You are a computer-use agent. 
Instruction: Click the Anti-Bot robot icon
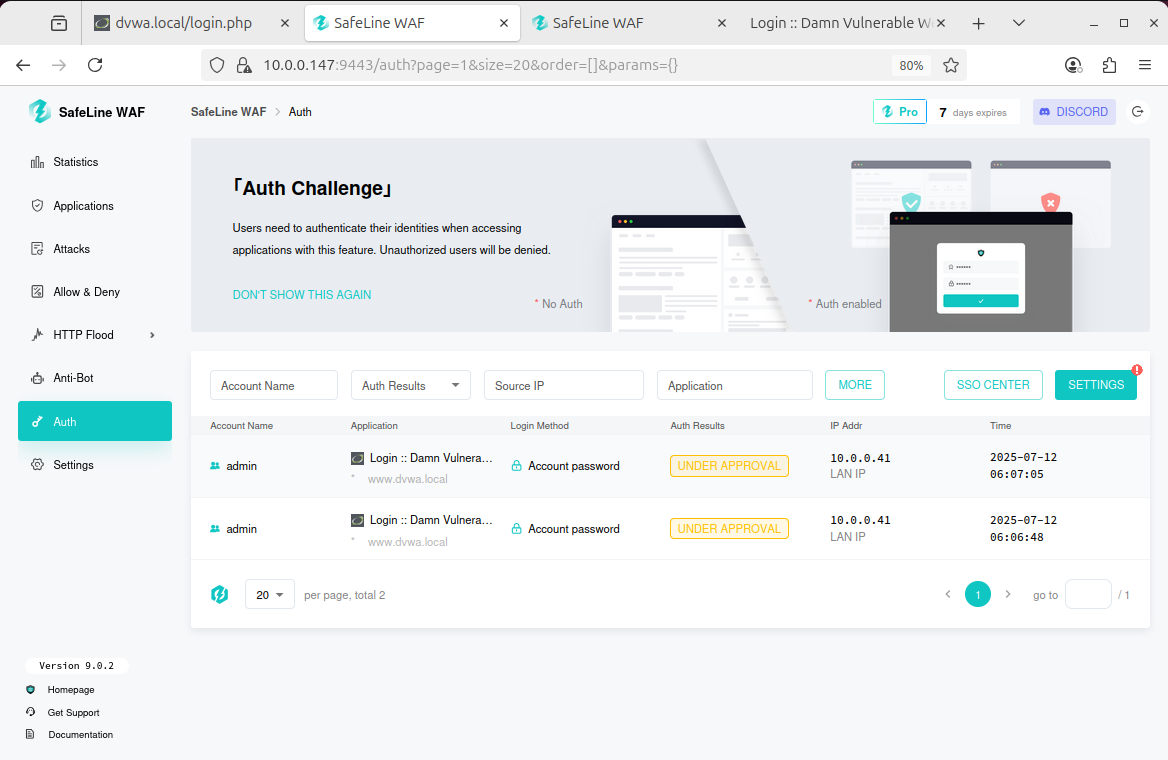(37, 379)
